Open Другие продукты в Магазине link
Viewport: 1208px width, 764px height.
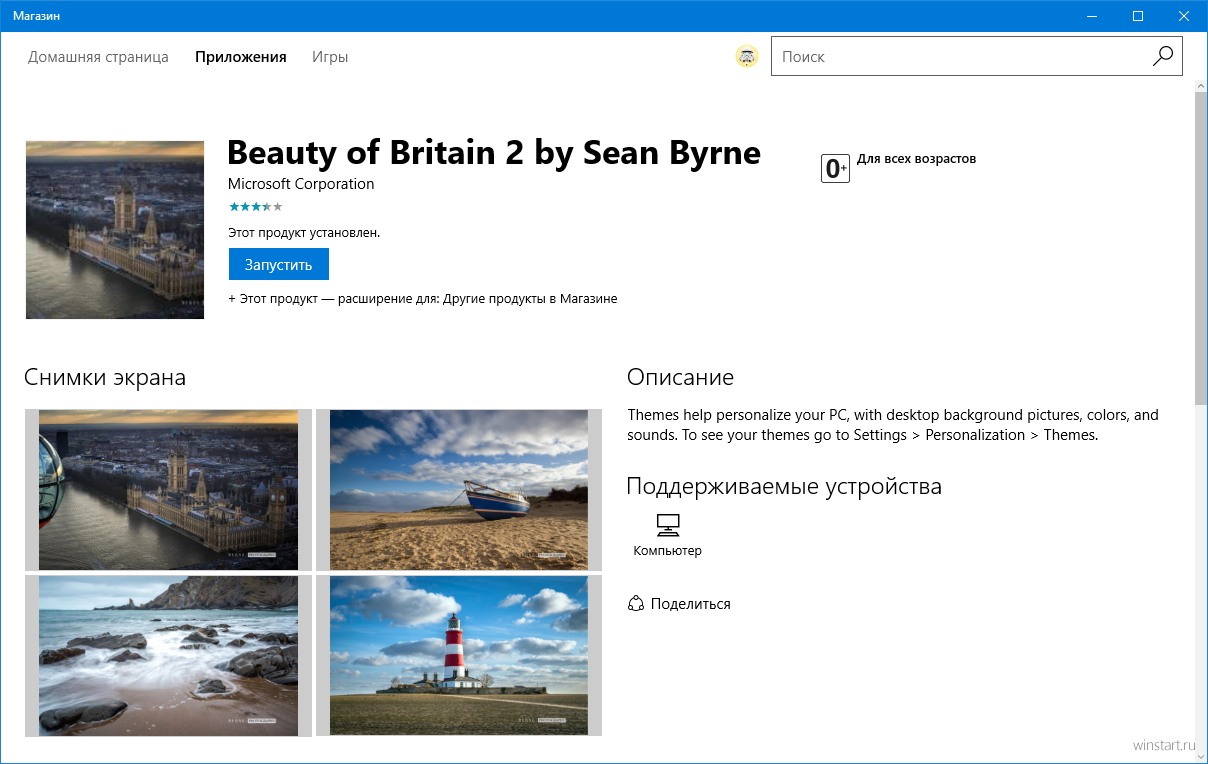click(x=531, y=298)
